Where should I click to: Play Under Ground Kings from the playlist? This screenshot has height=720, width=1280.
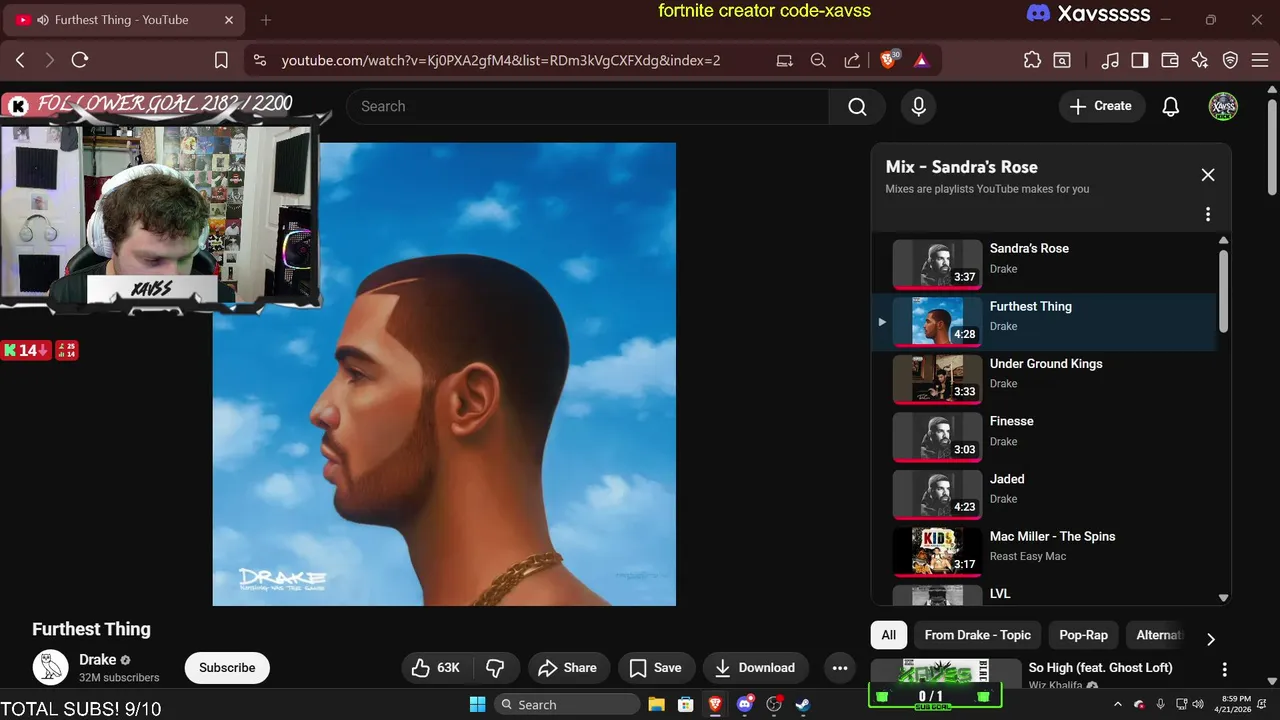(x=1045, y=378)
